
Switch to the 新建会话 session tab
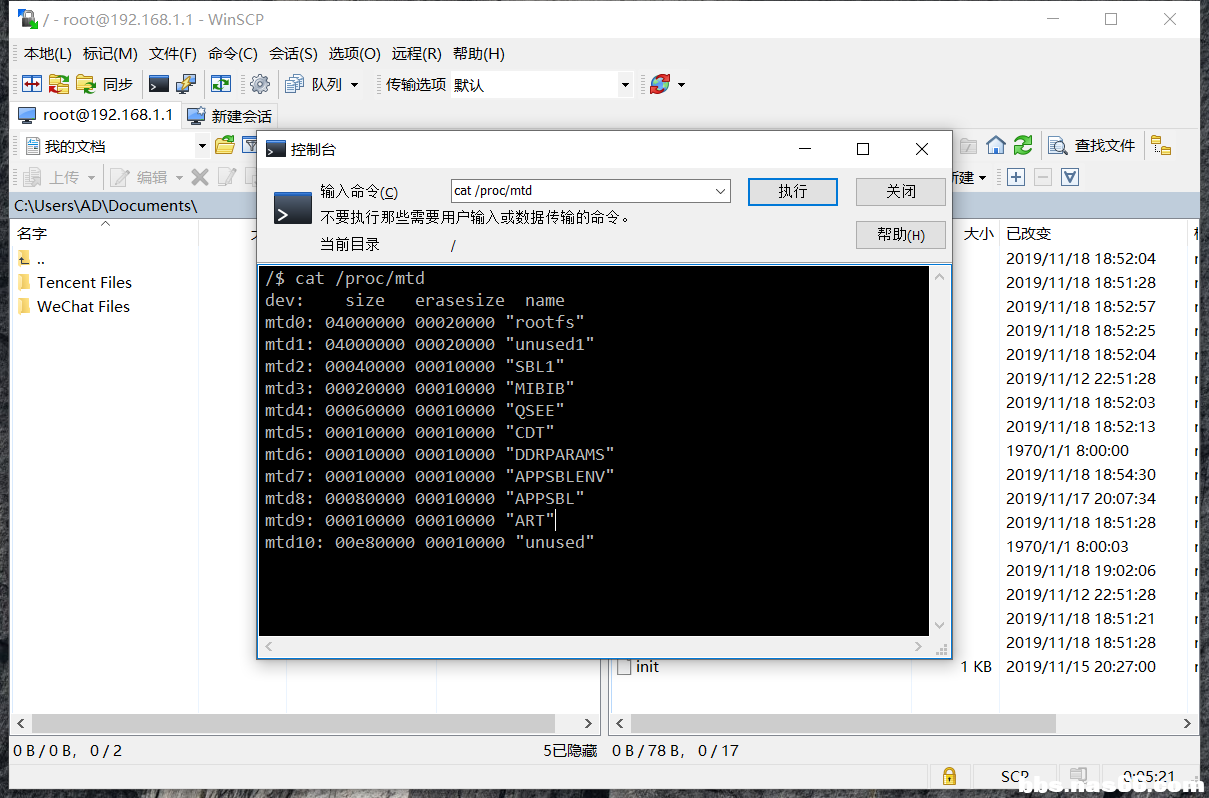tap(232, 115)
